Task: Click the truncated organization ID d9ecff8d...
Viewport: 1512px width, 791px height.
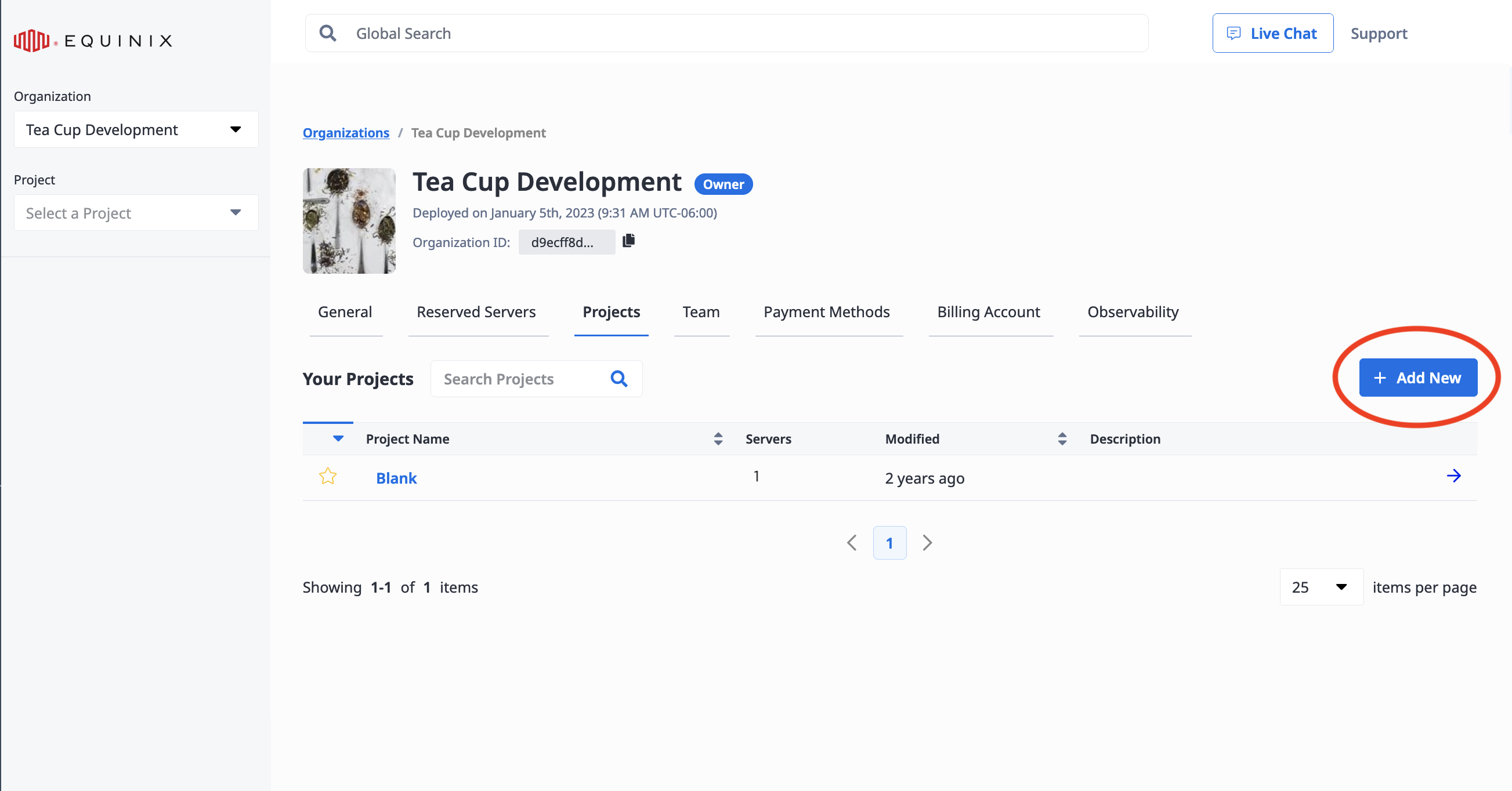Action: click(567, 242)
